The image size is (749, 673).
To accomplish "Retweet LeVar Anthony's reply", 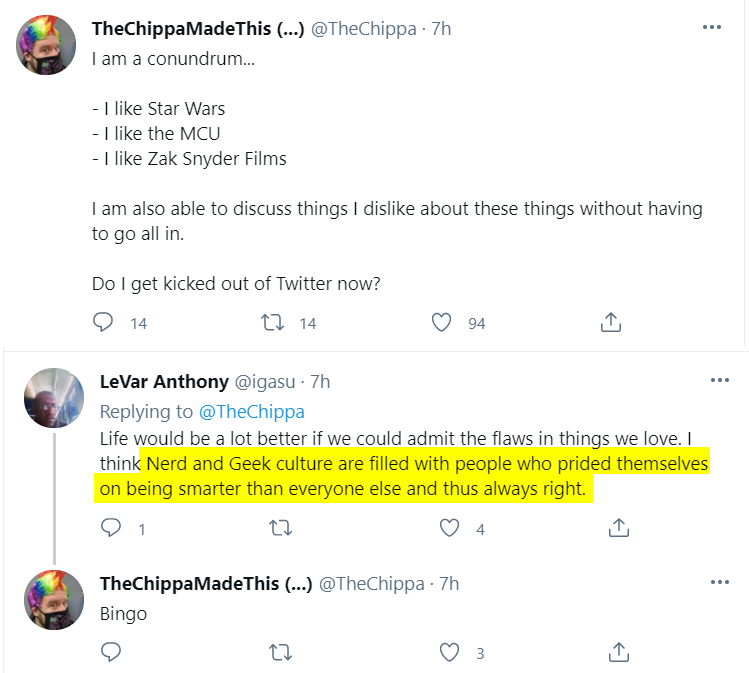I will (280, 528).
